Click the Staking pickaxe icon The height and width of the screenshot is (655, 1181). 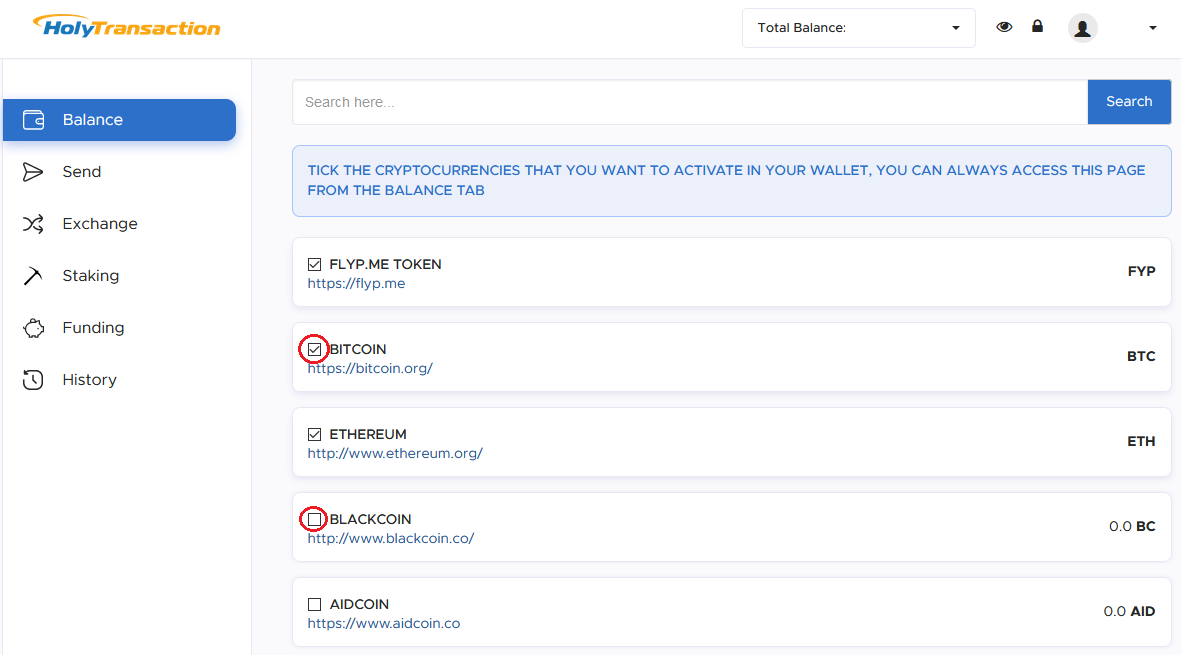pyautogui.click(x=32, y=276)
